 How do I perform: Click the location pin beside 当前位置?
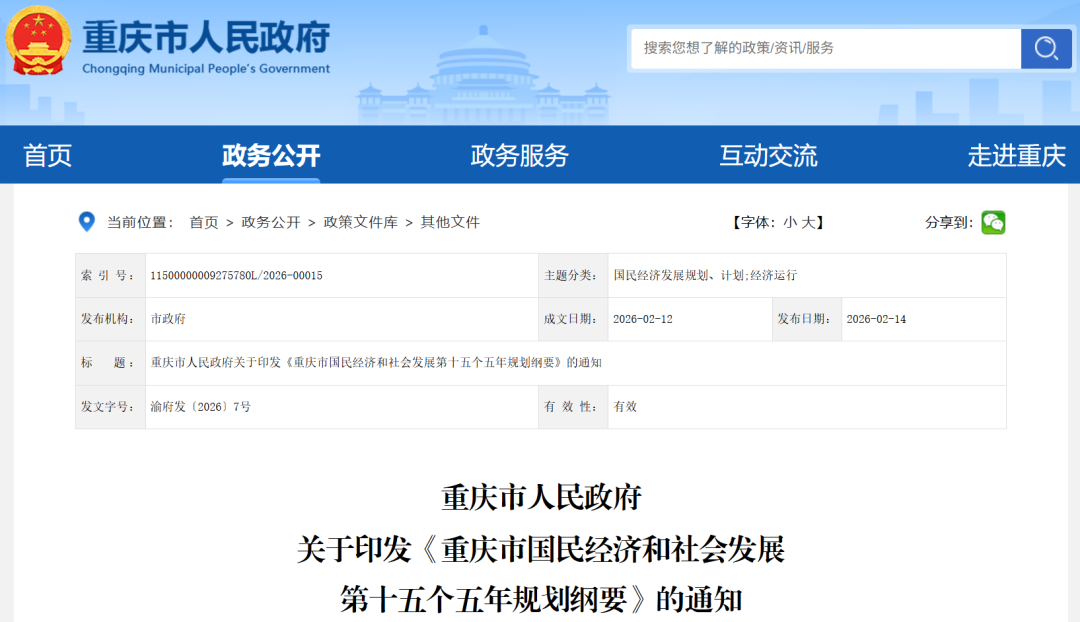[86, 221]
